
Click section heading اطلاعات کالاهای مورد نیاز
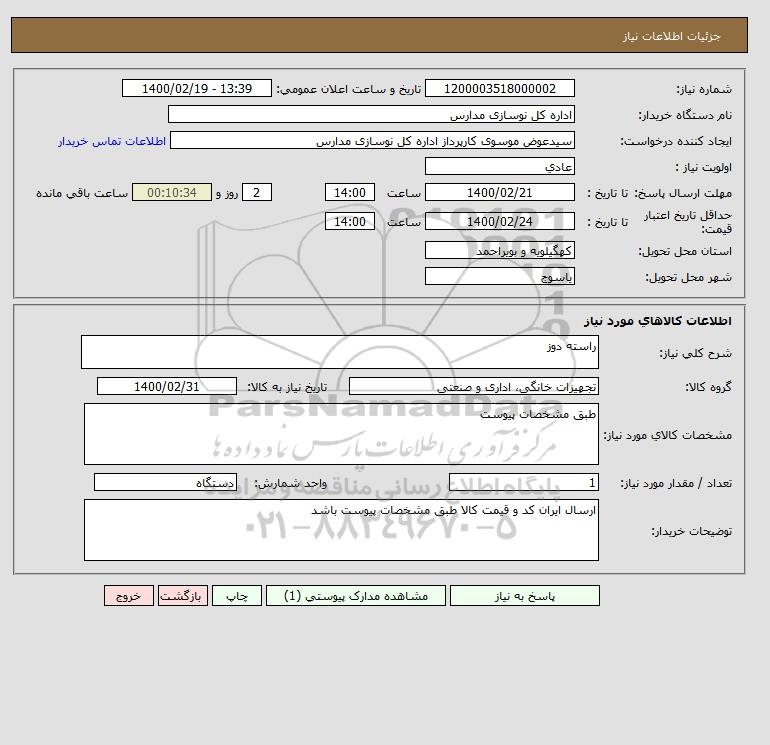pos(658,321)
